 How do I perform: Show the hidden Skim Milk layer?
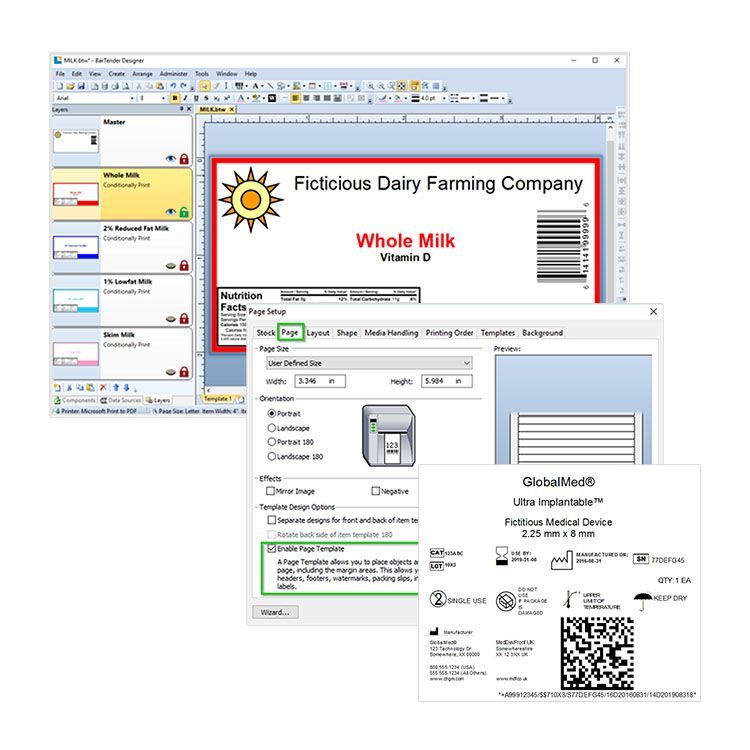tap(171, 372)
